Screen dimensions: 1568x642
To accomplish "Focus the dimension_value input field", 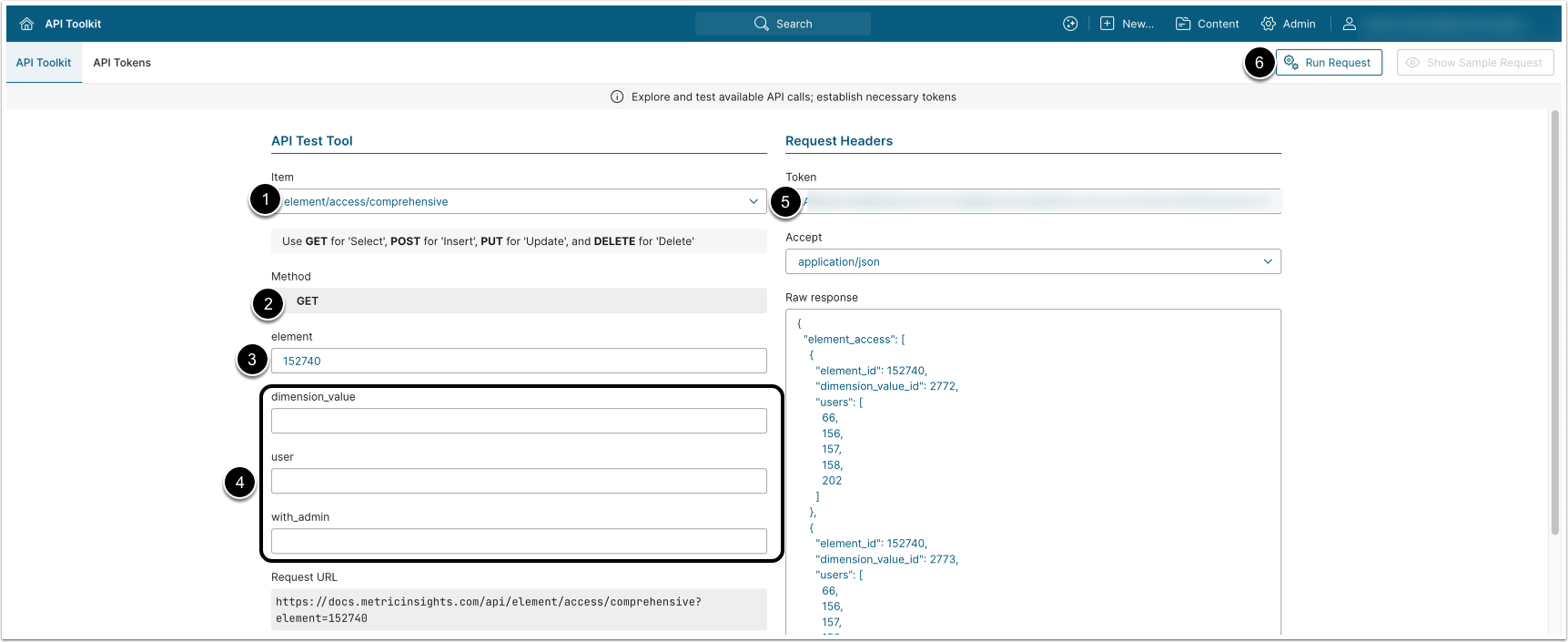I will click(x=519, y=421).
